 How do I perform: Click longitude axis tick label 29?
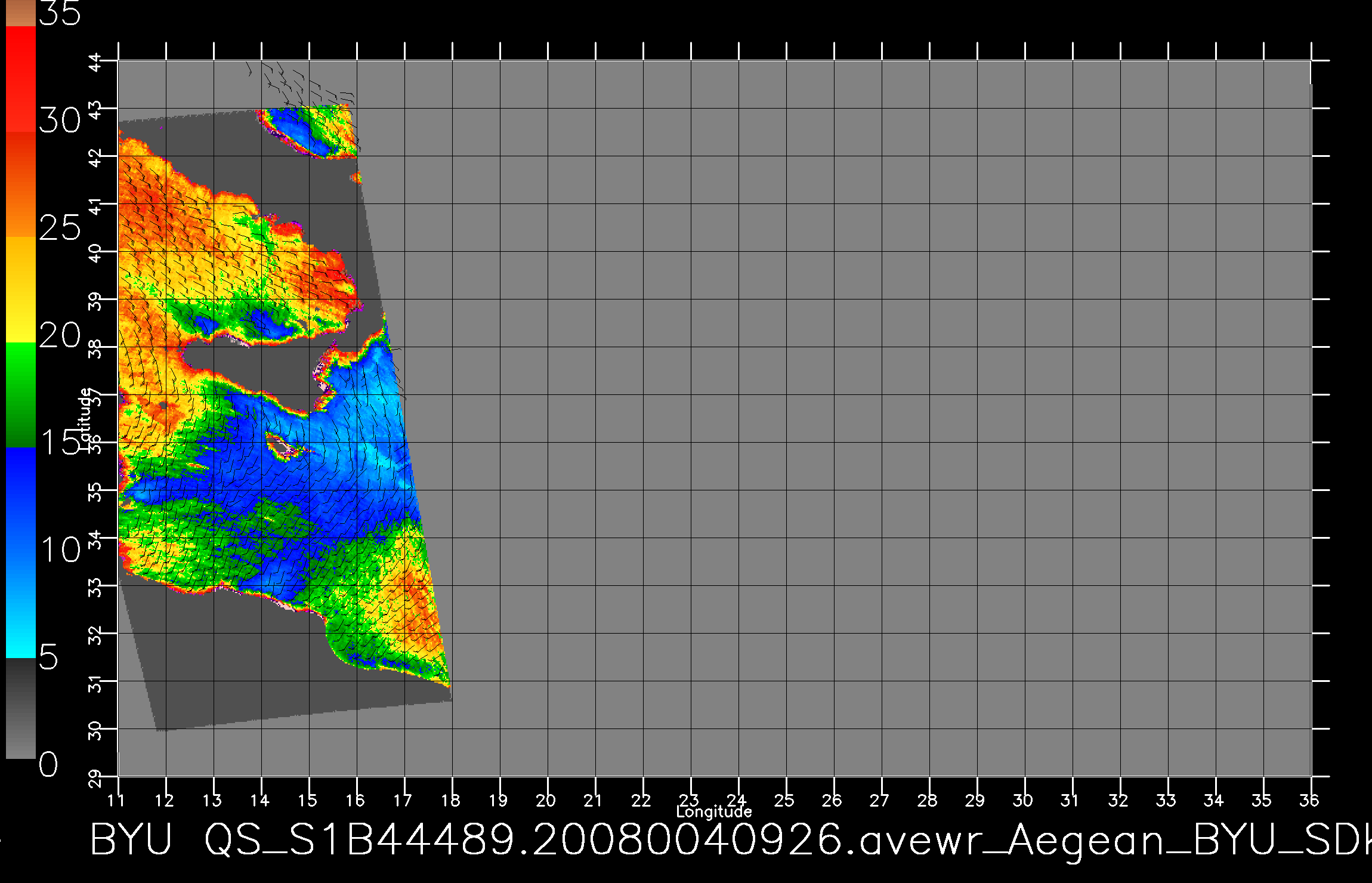[x=975, y=800]
